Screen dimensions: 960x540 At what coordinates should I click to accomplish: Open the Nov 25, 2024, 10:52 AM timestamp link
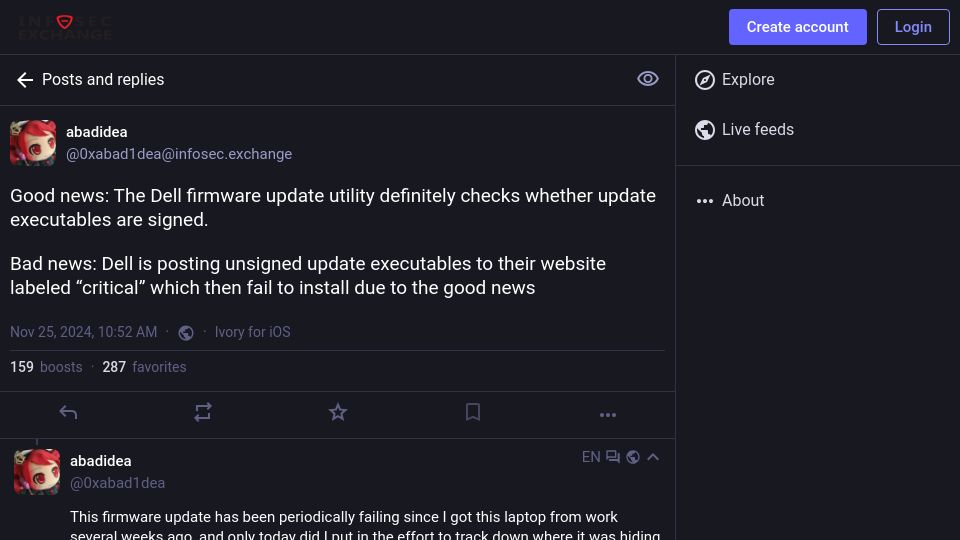(x=83, y=332)
